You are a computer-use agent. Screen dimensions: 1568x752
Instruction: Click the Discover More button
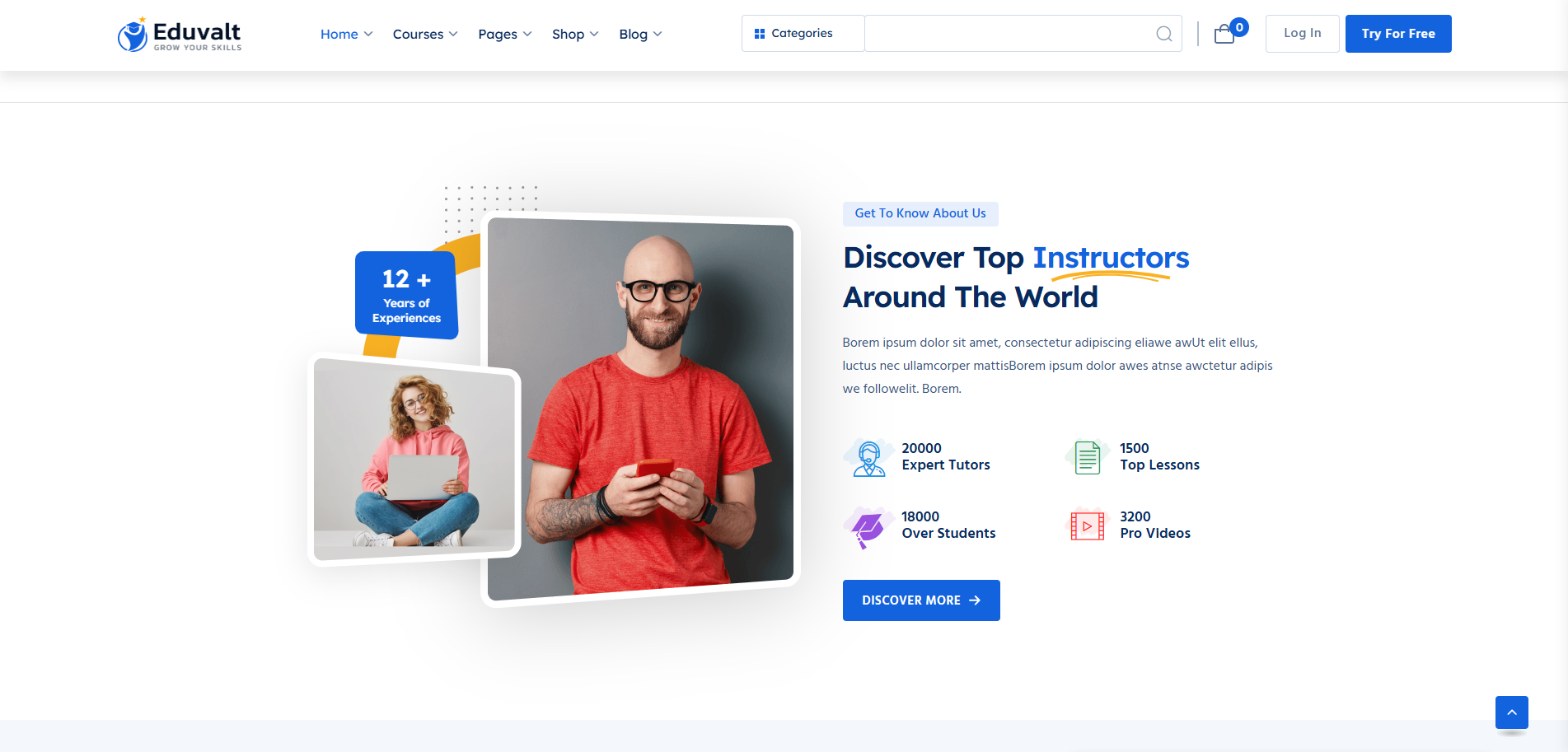[x=921, y=600]
